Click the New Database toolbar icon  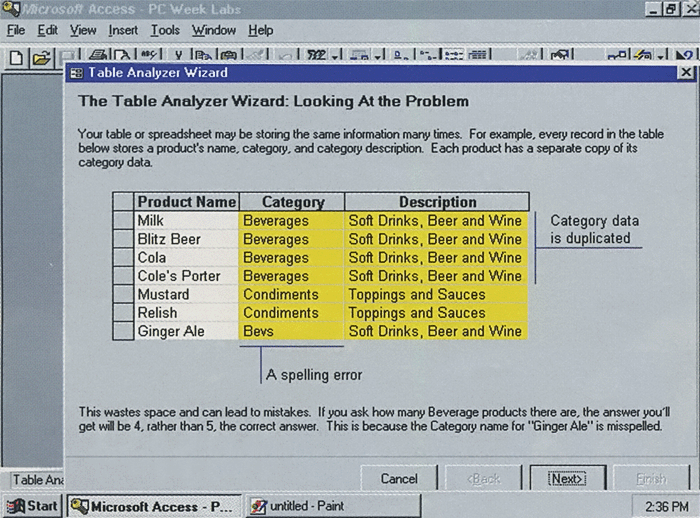point(16,58)
